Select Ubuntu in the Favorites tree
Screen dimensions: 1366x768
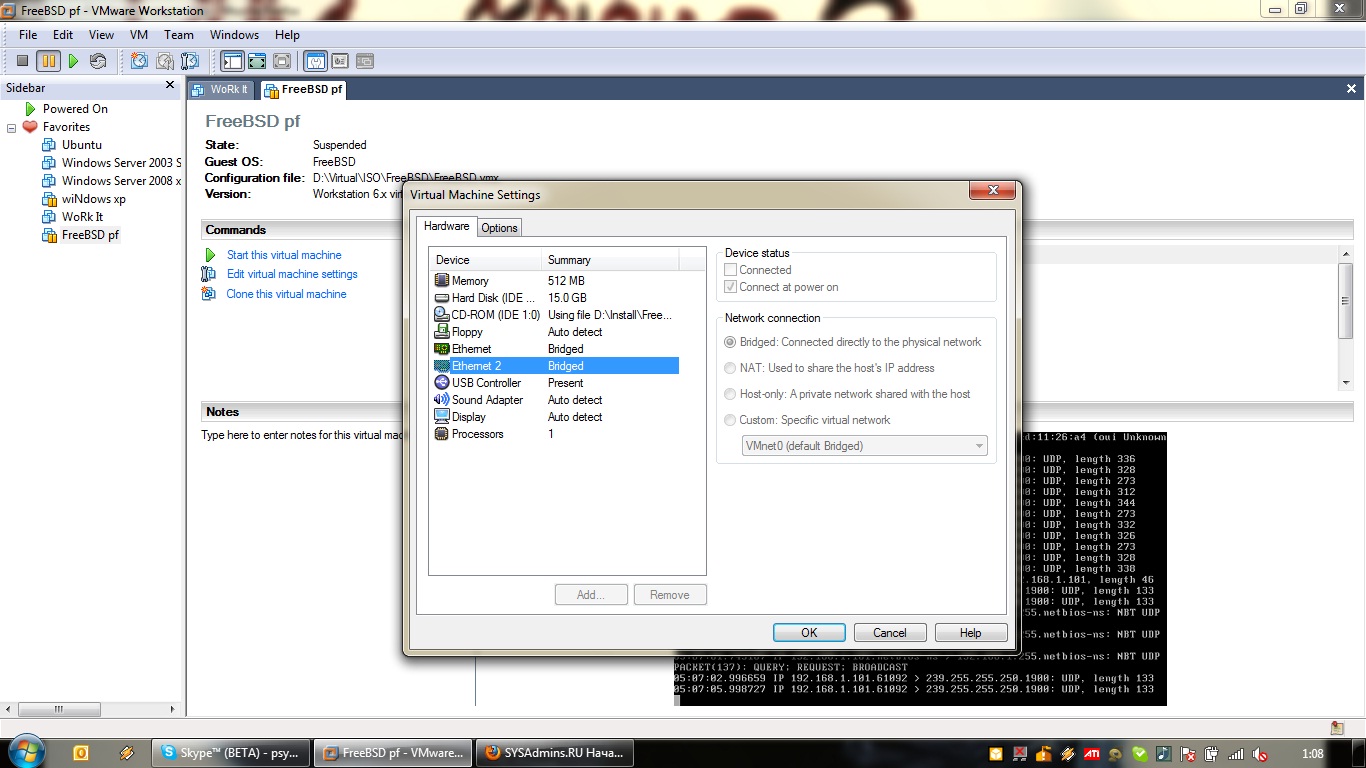click(x=82, y=145)
